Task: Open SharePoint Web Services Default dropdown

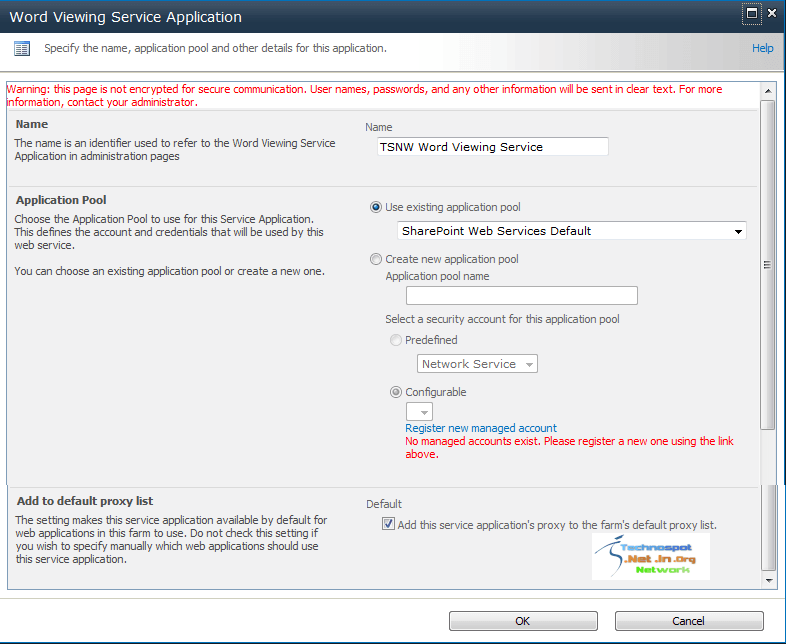Action: tap(572, 231)
